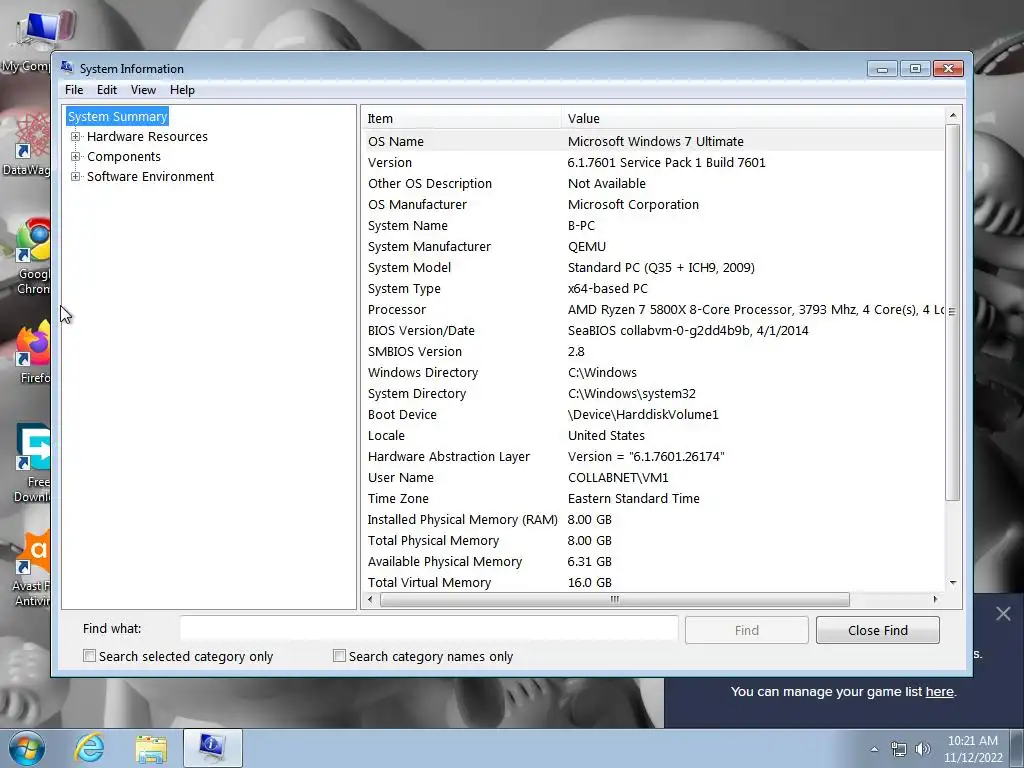
Task: Show hidden tray icons arrow
Action: [874, 749]
